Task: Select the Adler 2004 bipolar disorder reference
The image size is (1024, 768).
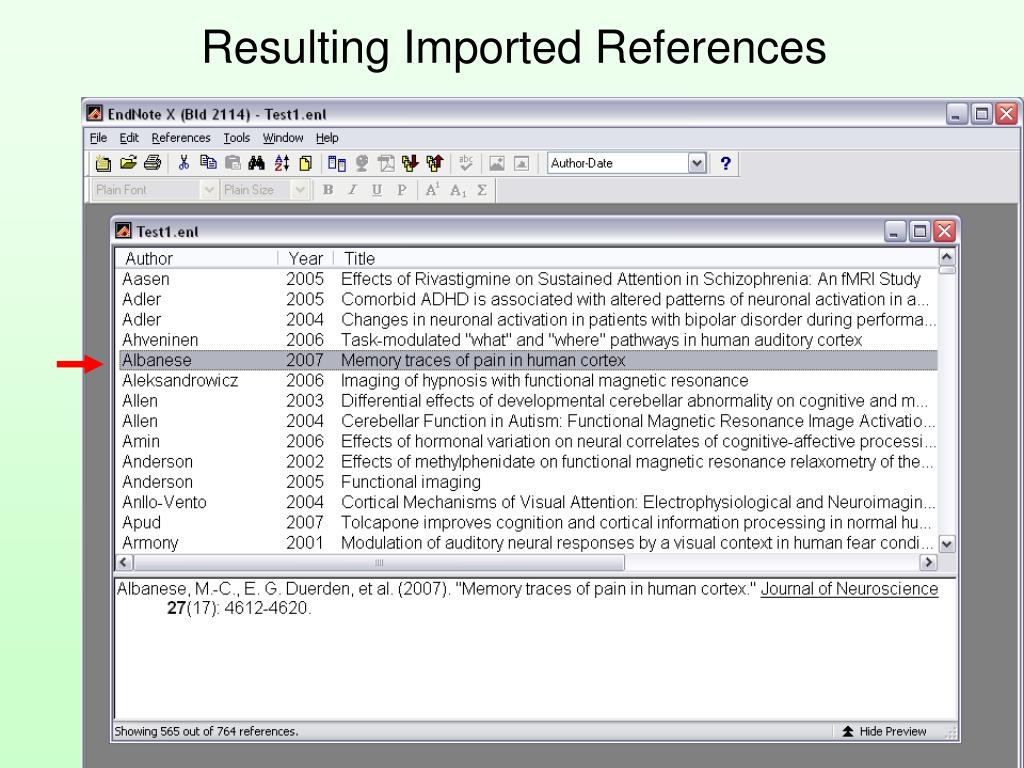Action: tap(528, 320)
